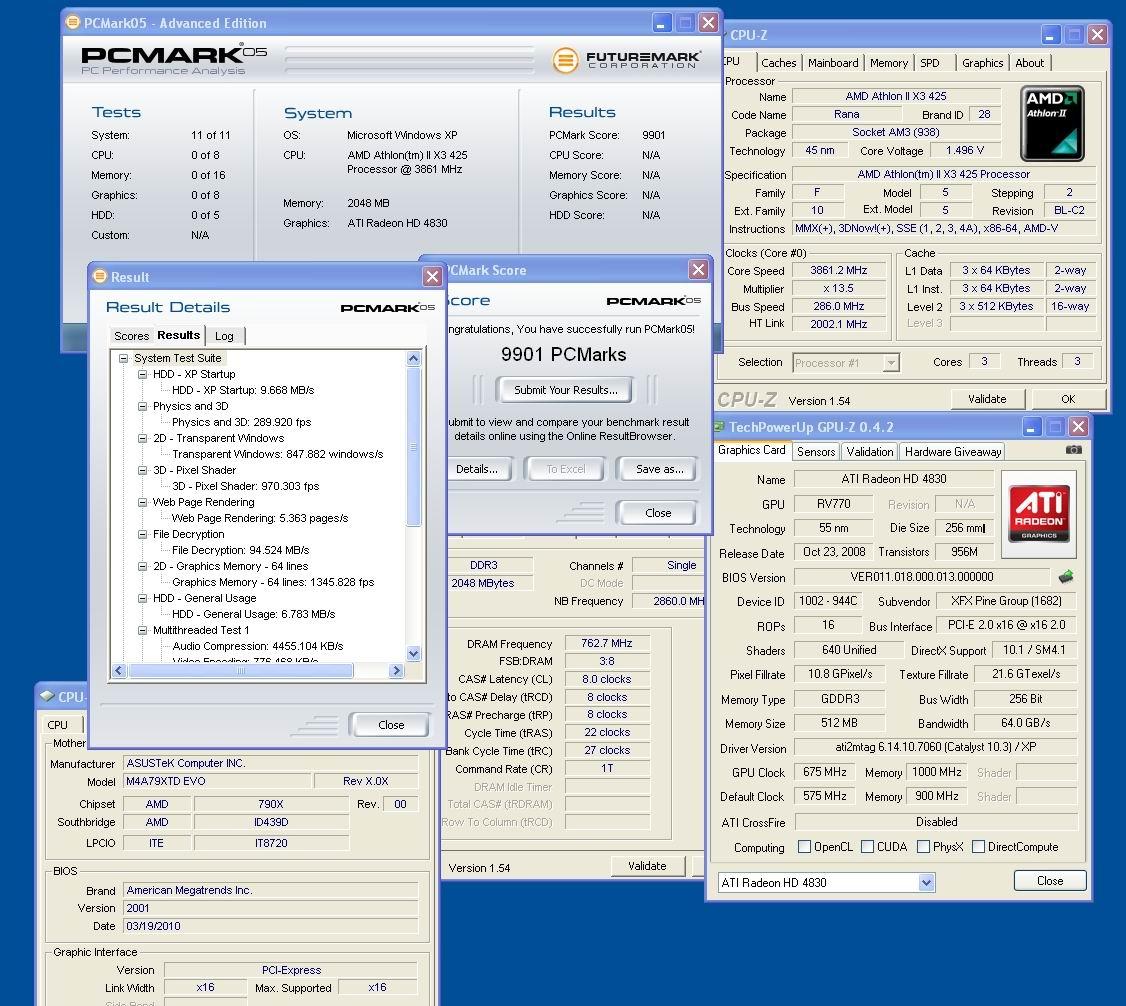Image resolution: width=1126 pixels, height=1006 pixels.
Task: Click Validate in the CPU-Z memory window
Action: point(647,866)
